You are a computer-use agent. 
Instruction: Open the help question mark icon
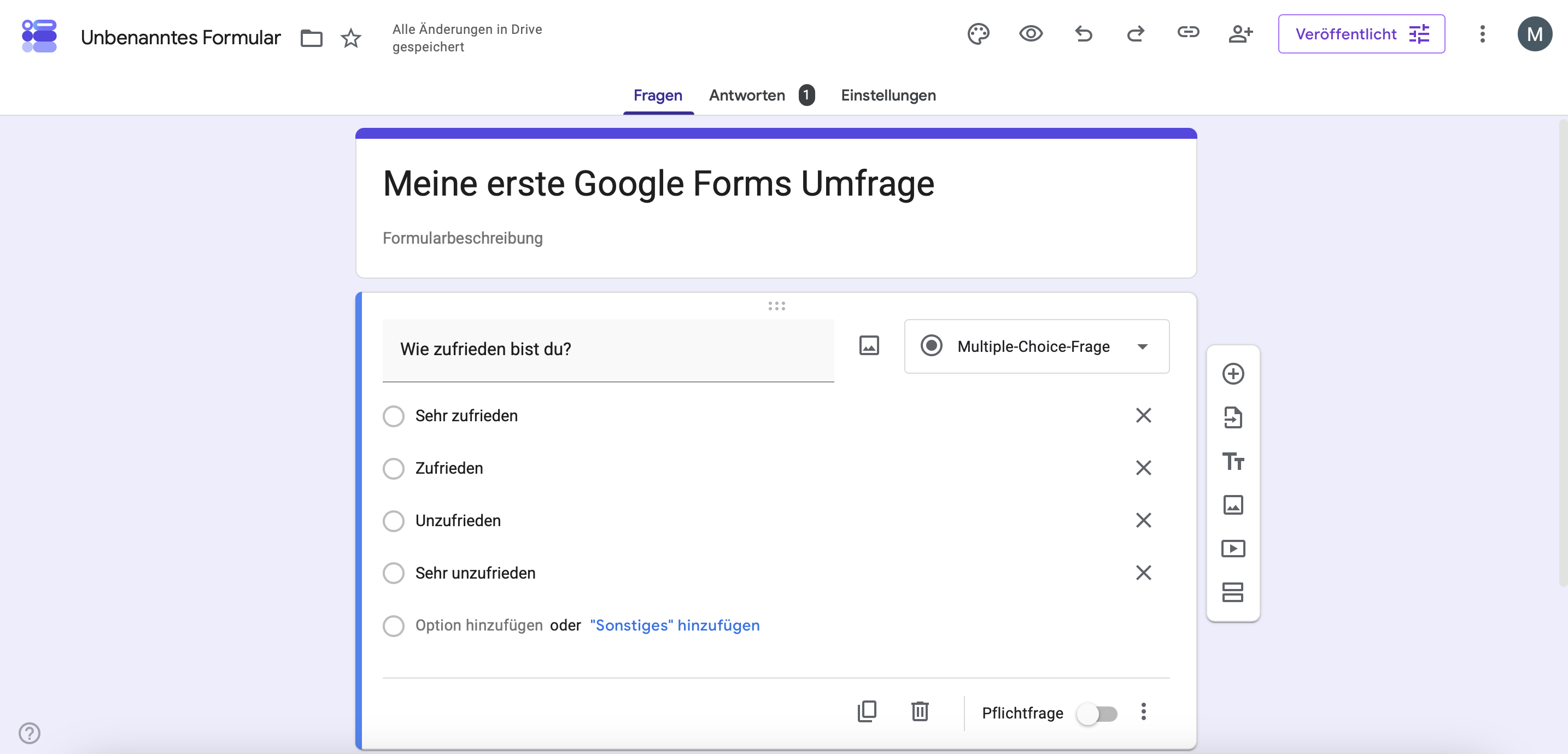[29, 733]
